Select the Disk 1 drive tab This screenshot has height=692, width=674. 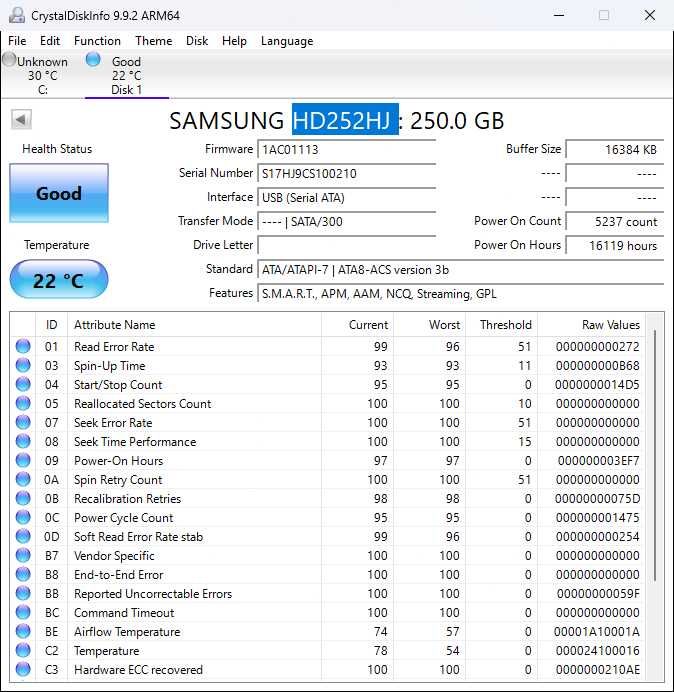point(127,75)
